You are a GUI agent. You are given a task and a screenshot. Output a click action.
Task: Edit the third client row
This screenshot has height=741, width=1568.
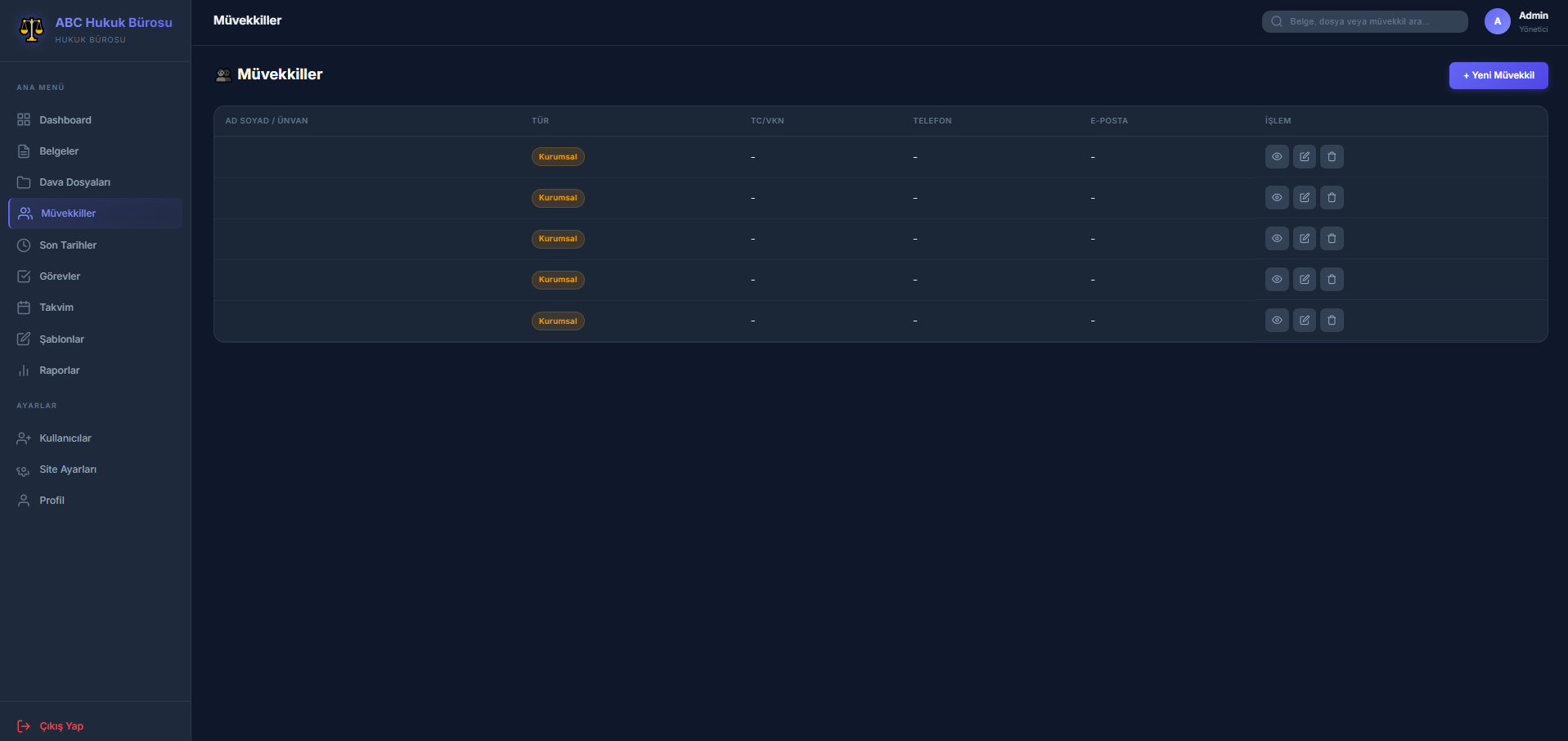pos(1305,238)
